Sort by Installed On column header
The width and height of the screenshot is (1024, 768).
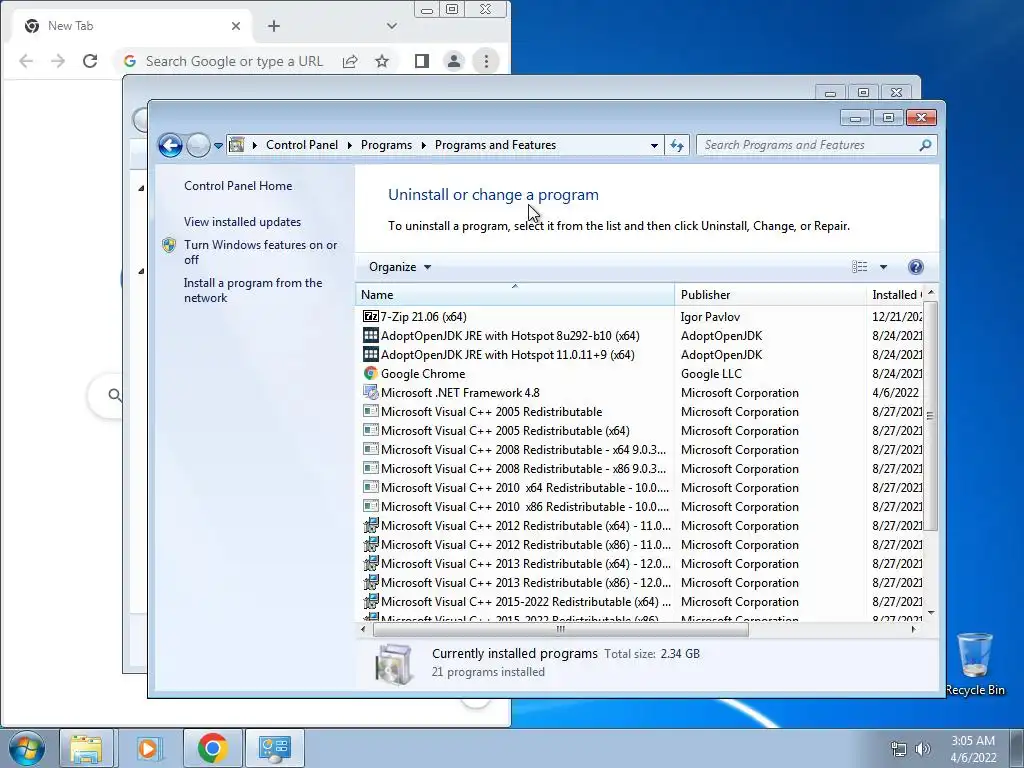point(895,295)
